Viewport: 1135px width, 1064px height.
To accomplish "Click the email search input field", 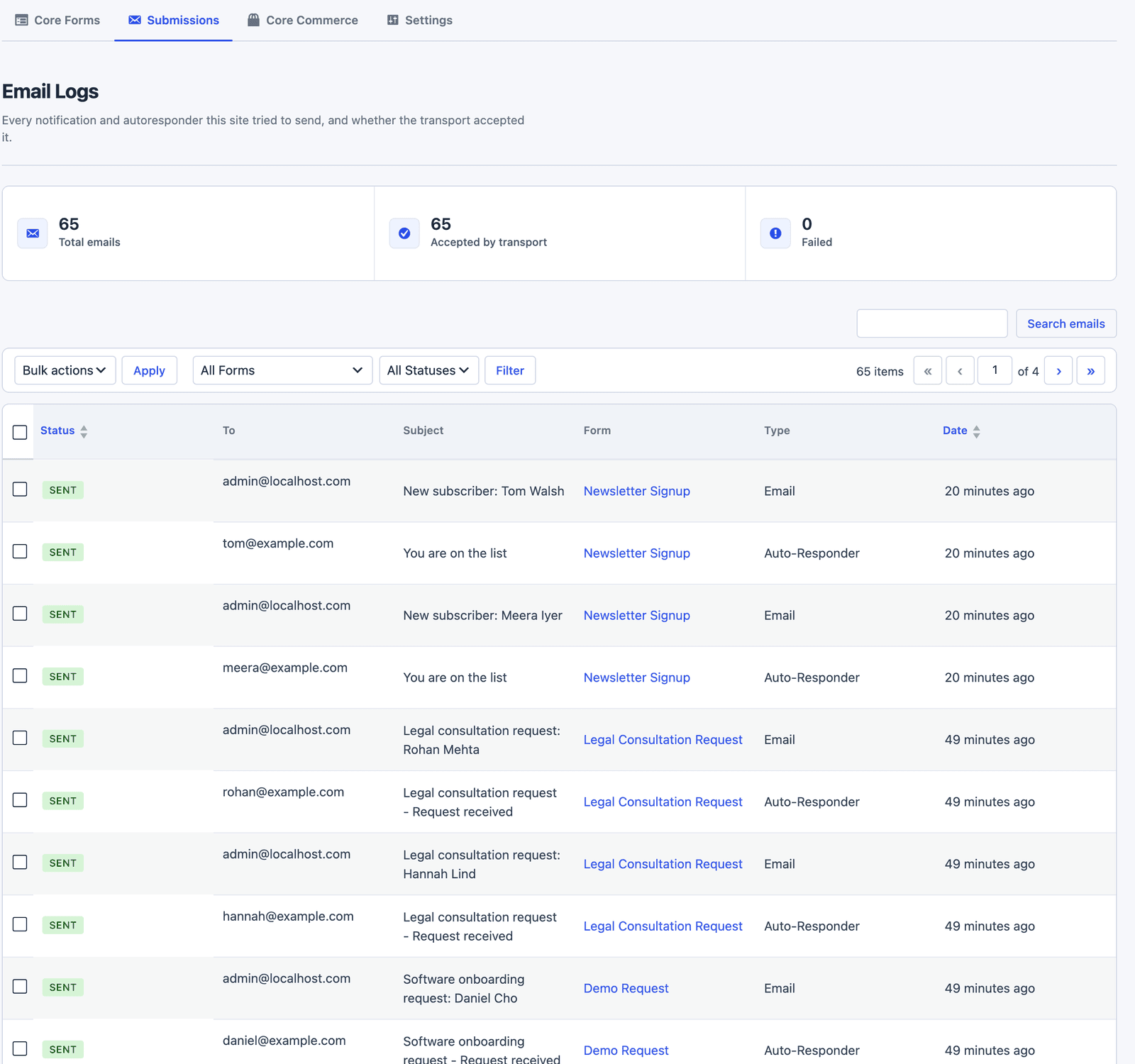I will [932, 323].
